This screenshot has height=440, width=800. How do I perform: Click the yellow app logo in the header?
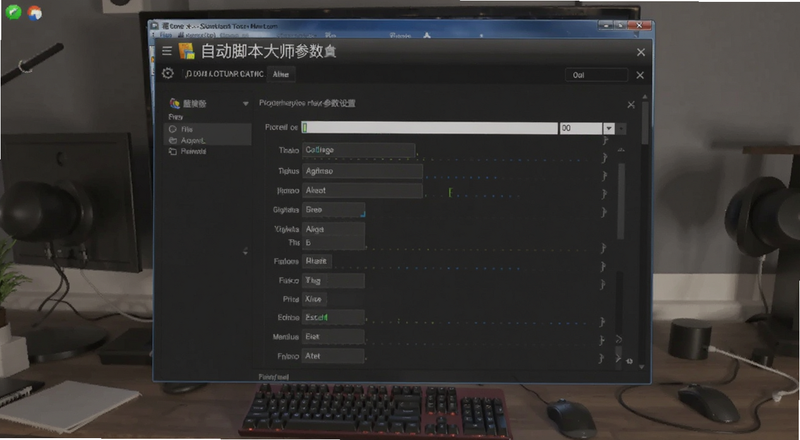coord(187,51)
